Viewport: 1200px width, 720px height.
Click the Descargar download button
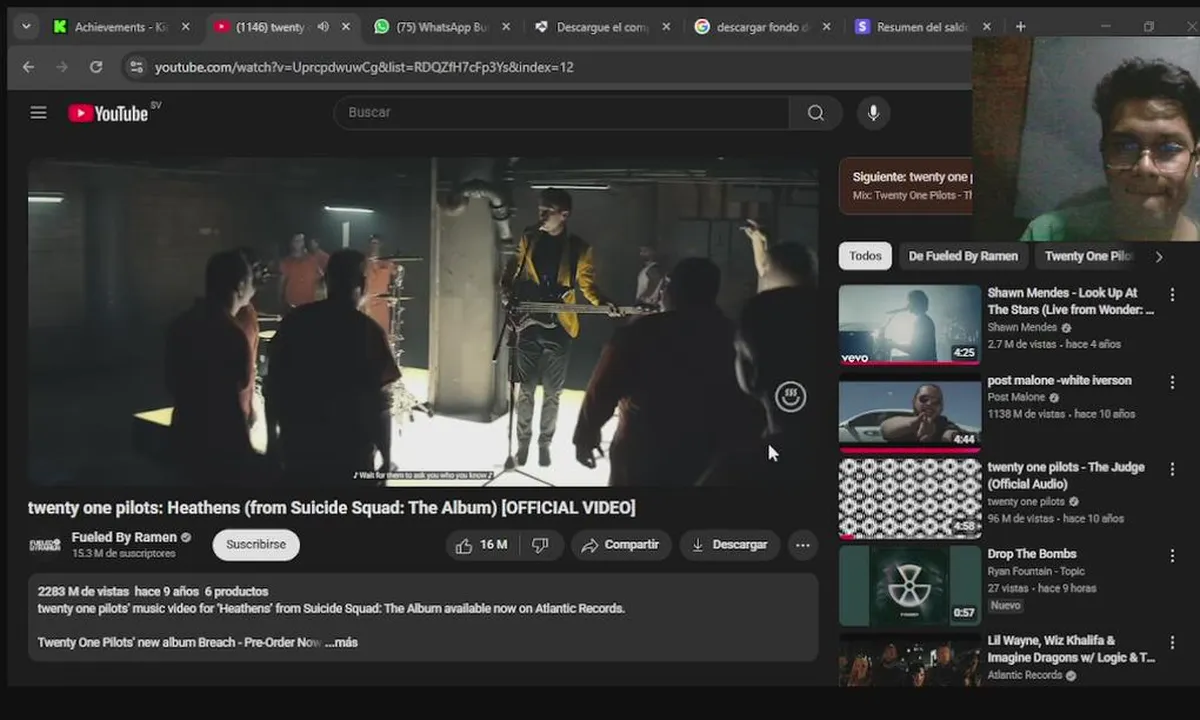point(729,545)
